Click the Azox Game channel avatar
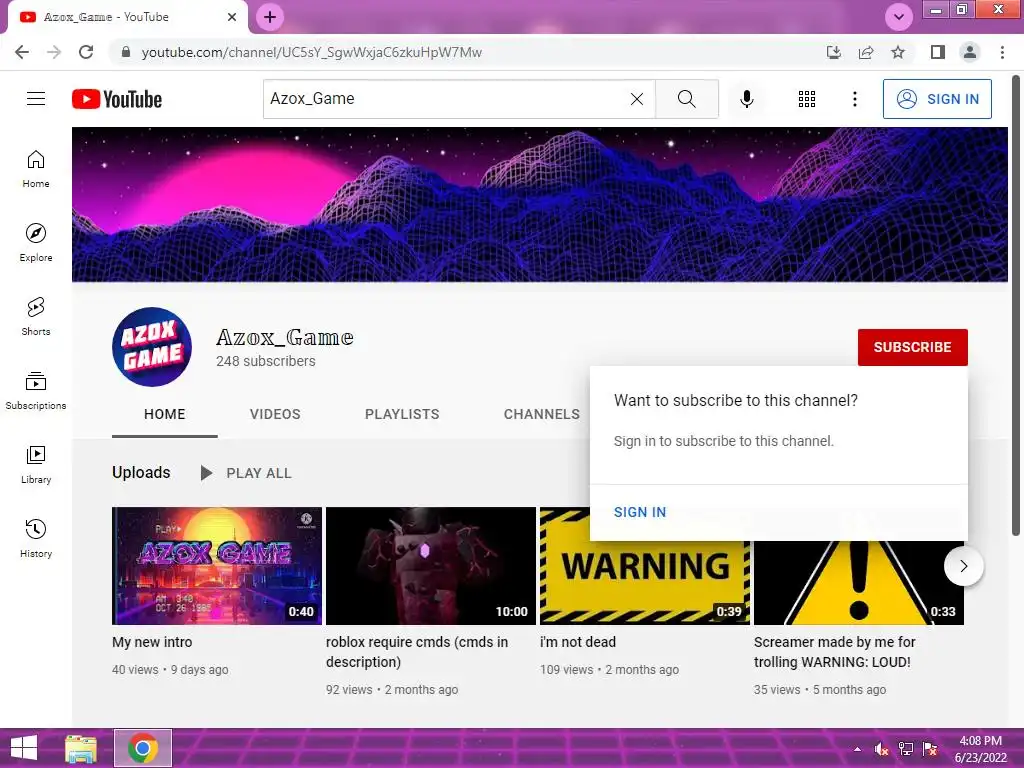This screenshot has width=1024, height=768. click(x=152, y=347)
